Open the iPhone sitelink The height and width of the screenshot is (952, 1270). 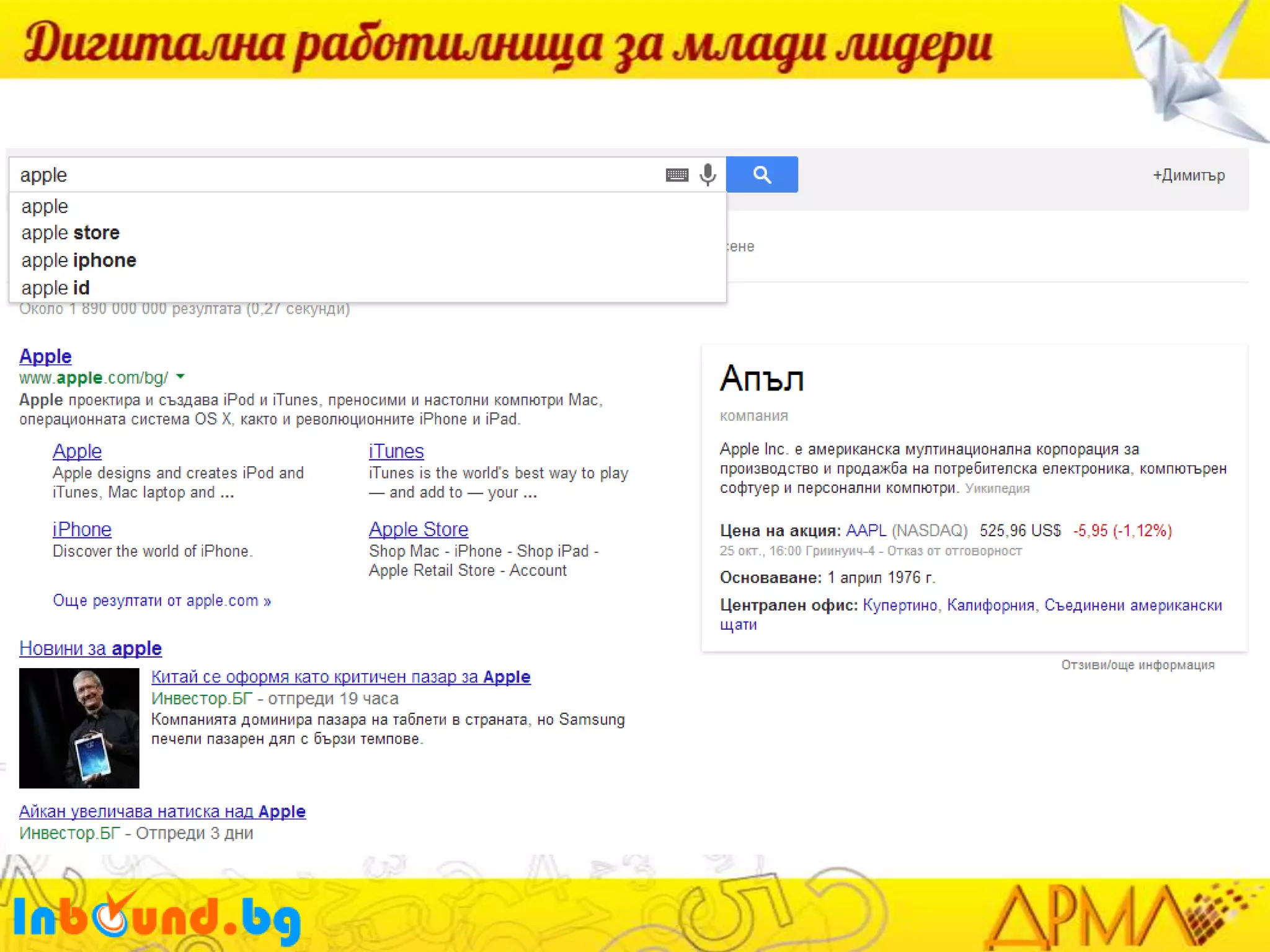pyautogui.click(x=82, y=529)
